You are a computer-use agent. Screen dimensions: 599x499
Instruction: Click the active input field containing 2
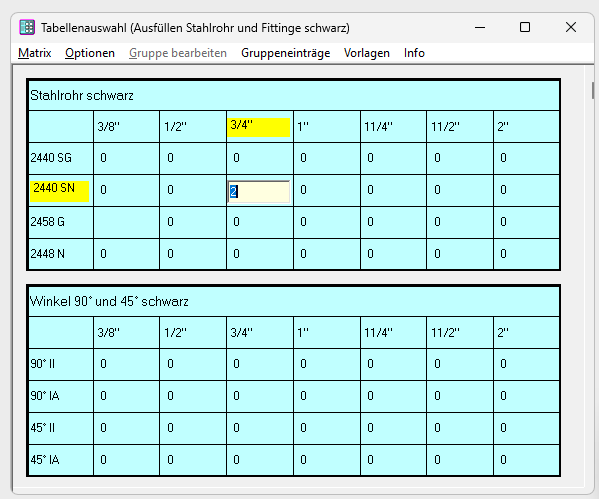(x=259, y=191)
